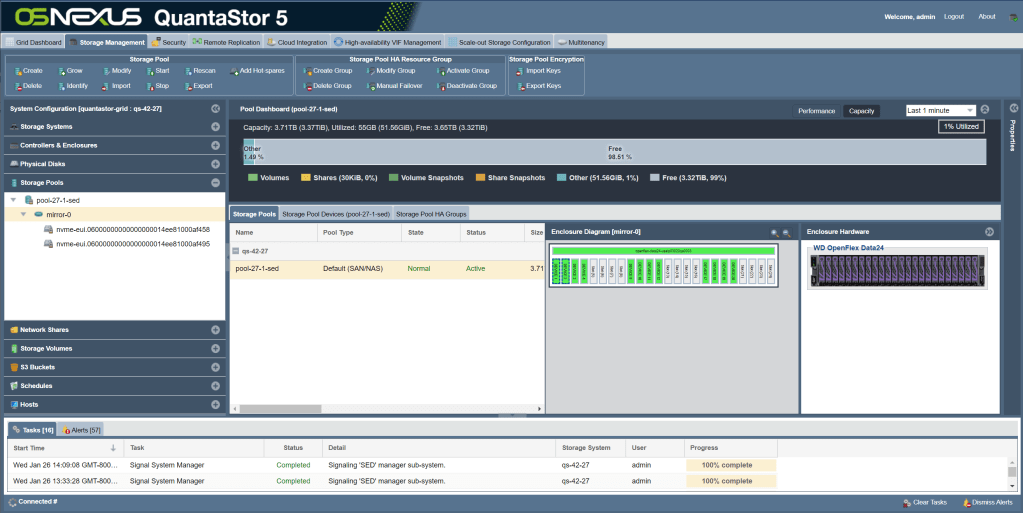
Task: Collapse the Storage Pools section
Action: (215, 183)
